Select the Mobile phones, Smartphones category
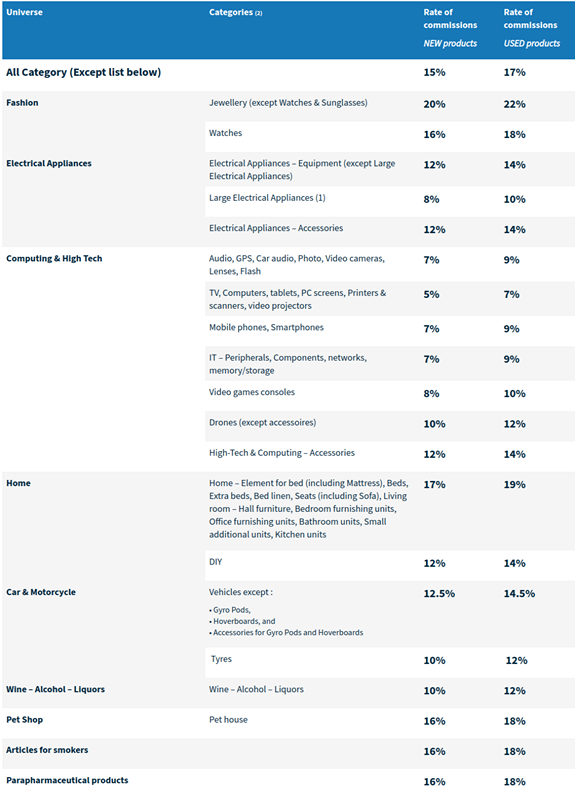The width and height of the screenshot is (575, 800). click(x=266, y=328)
